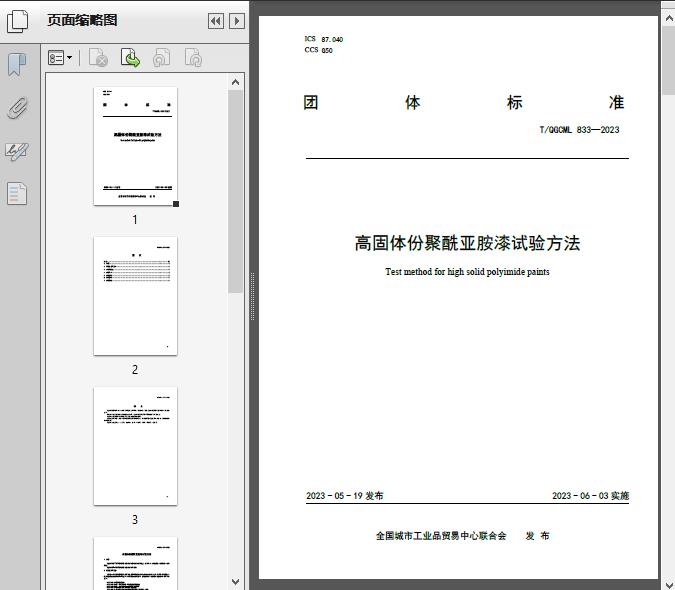Click the page 1 thumbnail resize corner handle
Image resolution: width=675 pixels, height=590 pixels.
point(176,204)
